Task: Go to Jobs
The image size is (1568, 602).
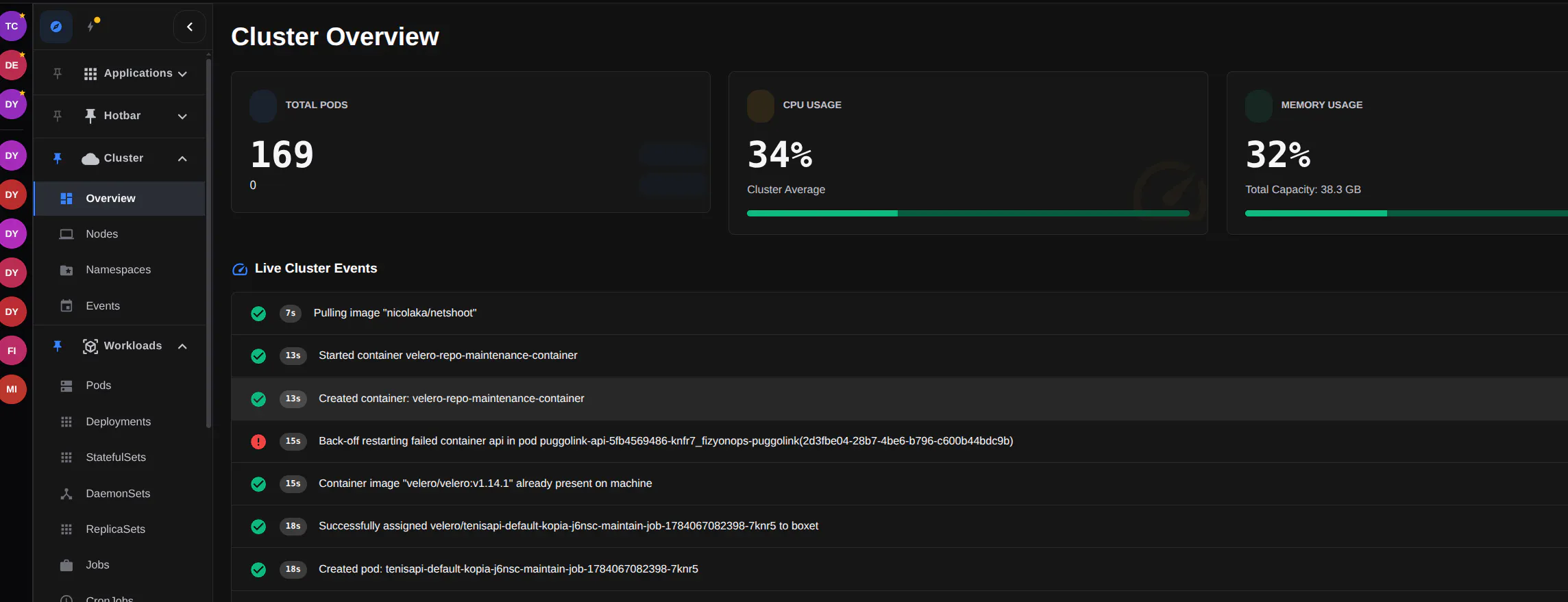Action: point(119,565)
